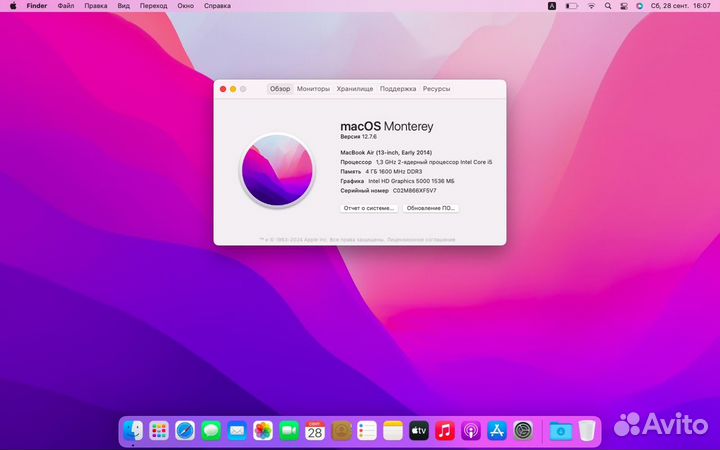Open Control Center in menu bar
This screenshot has height=450, width=720.
point(624,6)
